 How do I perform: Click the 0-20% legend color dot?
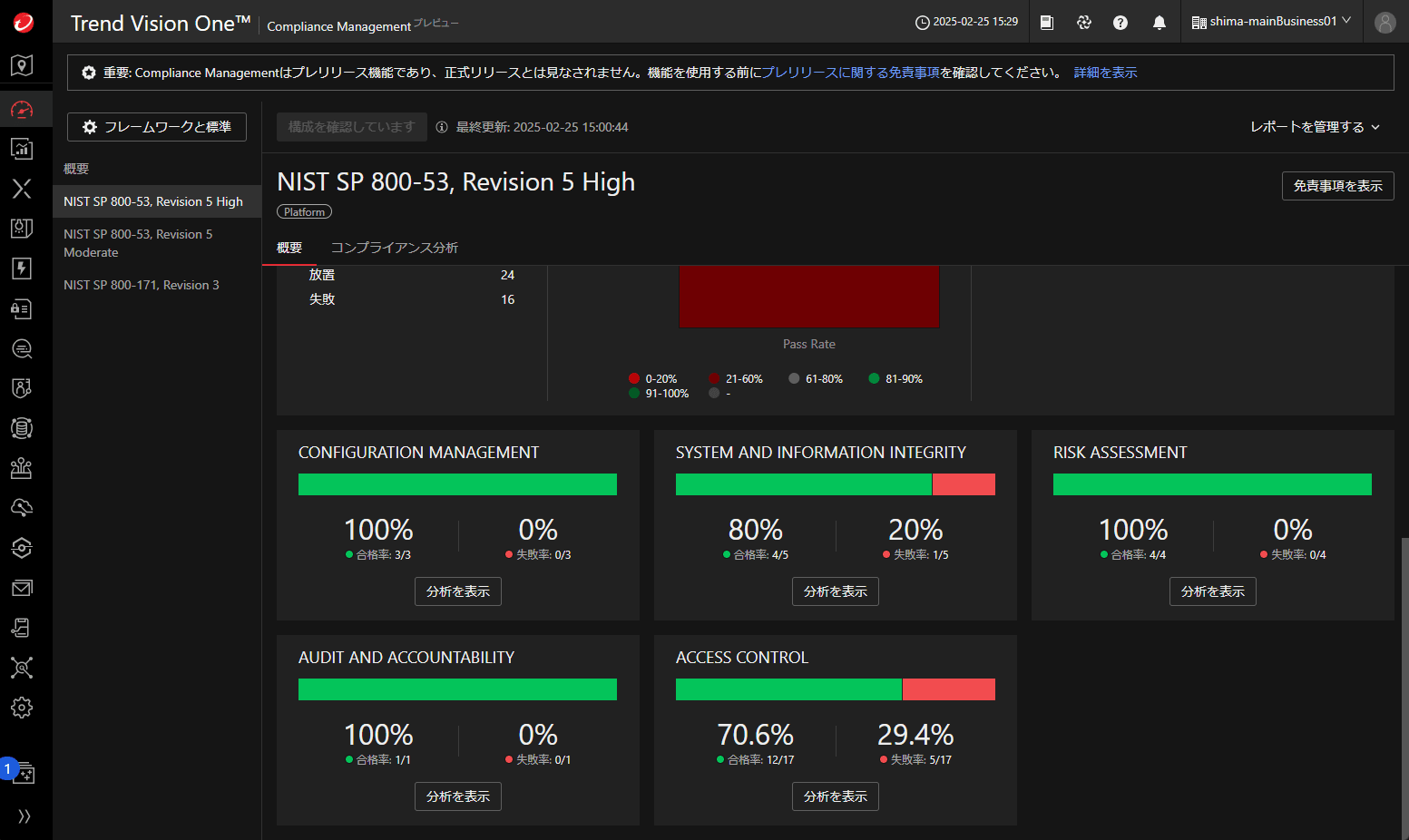(634, 378)
